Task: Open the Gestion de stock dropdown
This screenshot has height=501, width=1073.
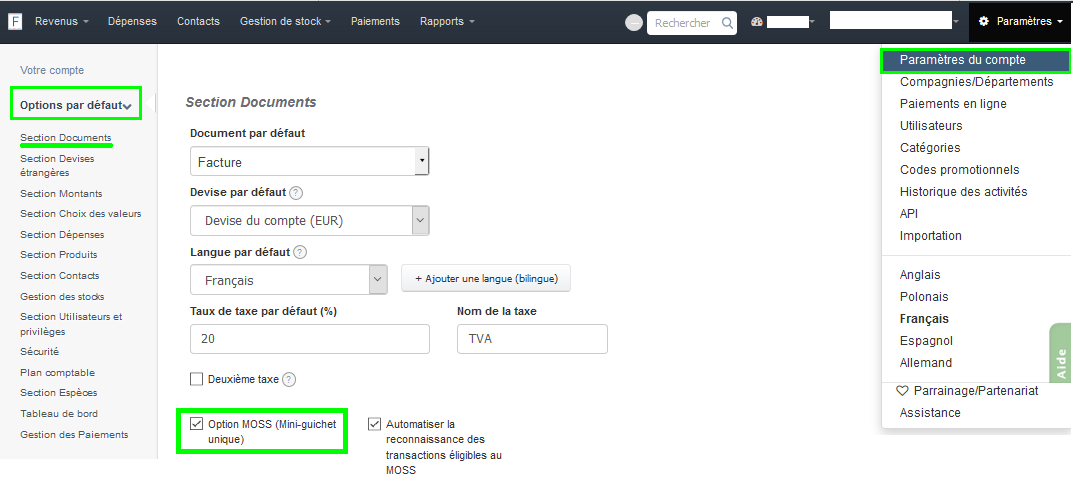Action: point(285,21)
